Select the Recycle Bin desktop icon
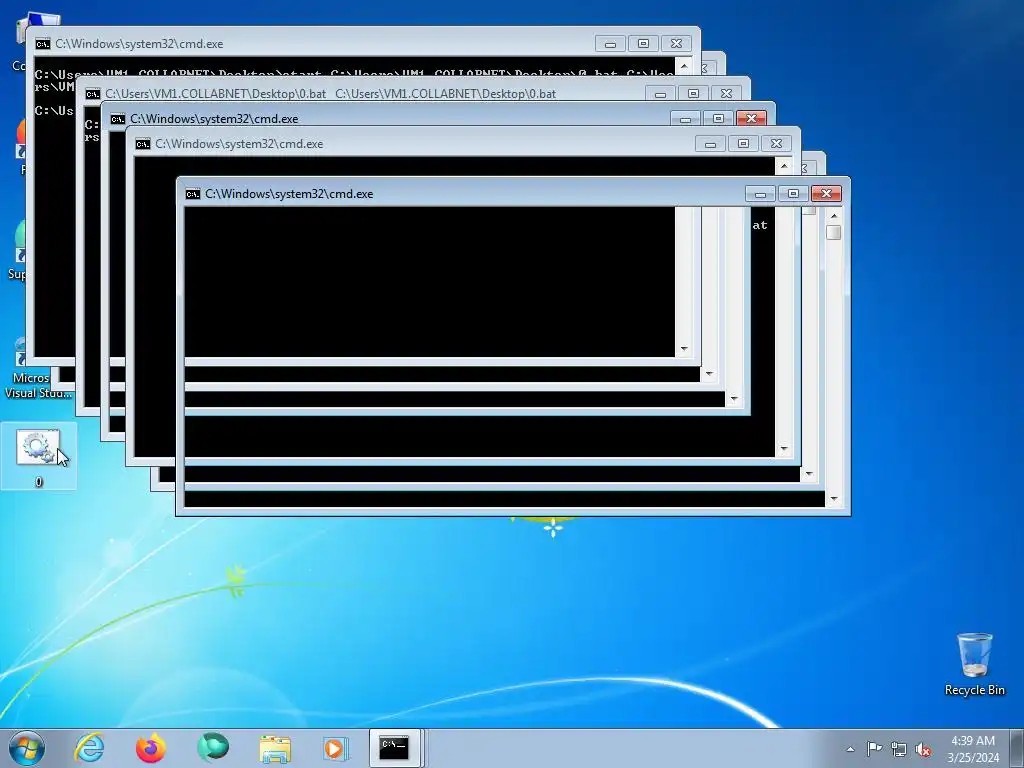 click(974, 664)
